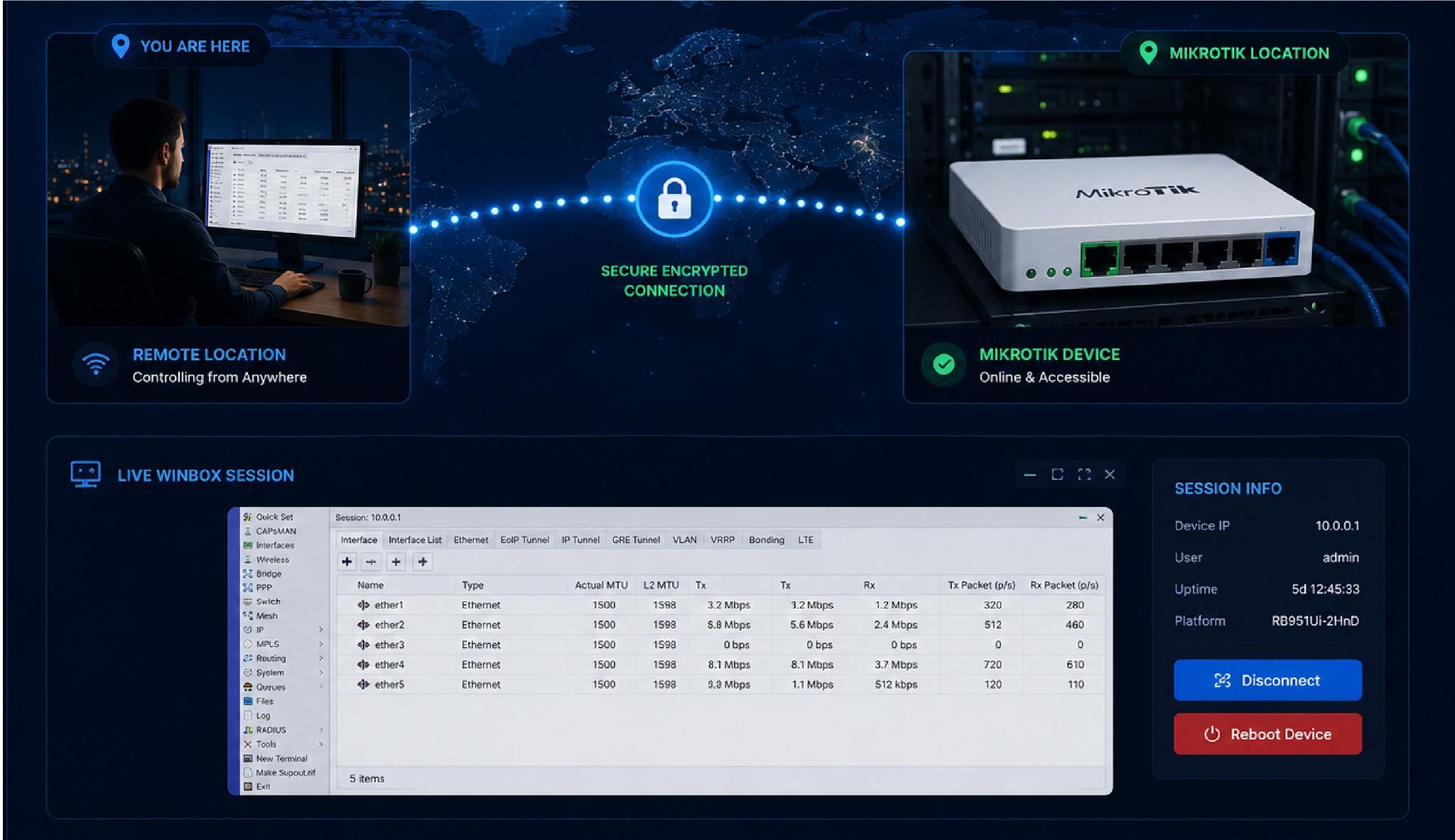The width and height of the screenshot is (1455, 840).
Task: Click the green MIKROTIK LOCATION pin
Action: 1148,53
